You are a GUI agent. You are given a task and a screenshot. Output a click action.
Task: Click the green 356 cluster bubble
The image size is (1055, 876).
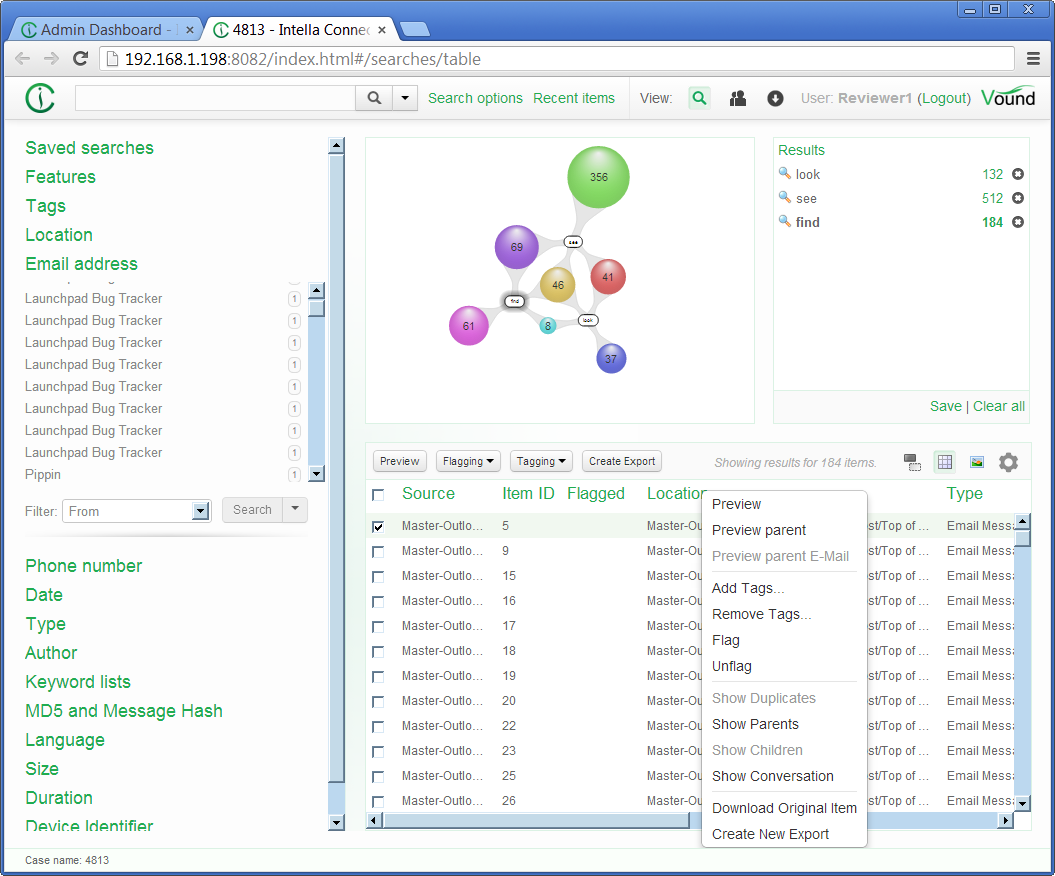(598, 177)
